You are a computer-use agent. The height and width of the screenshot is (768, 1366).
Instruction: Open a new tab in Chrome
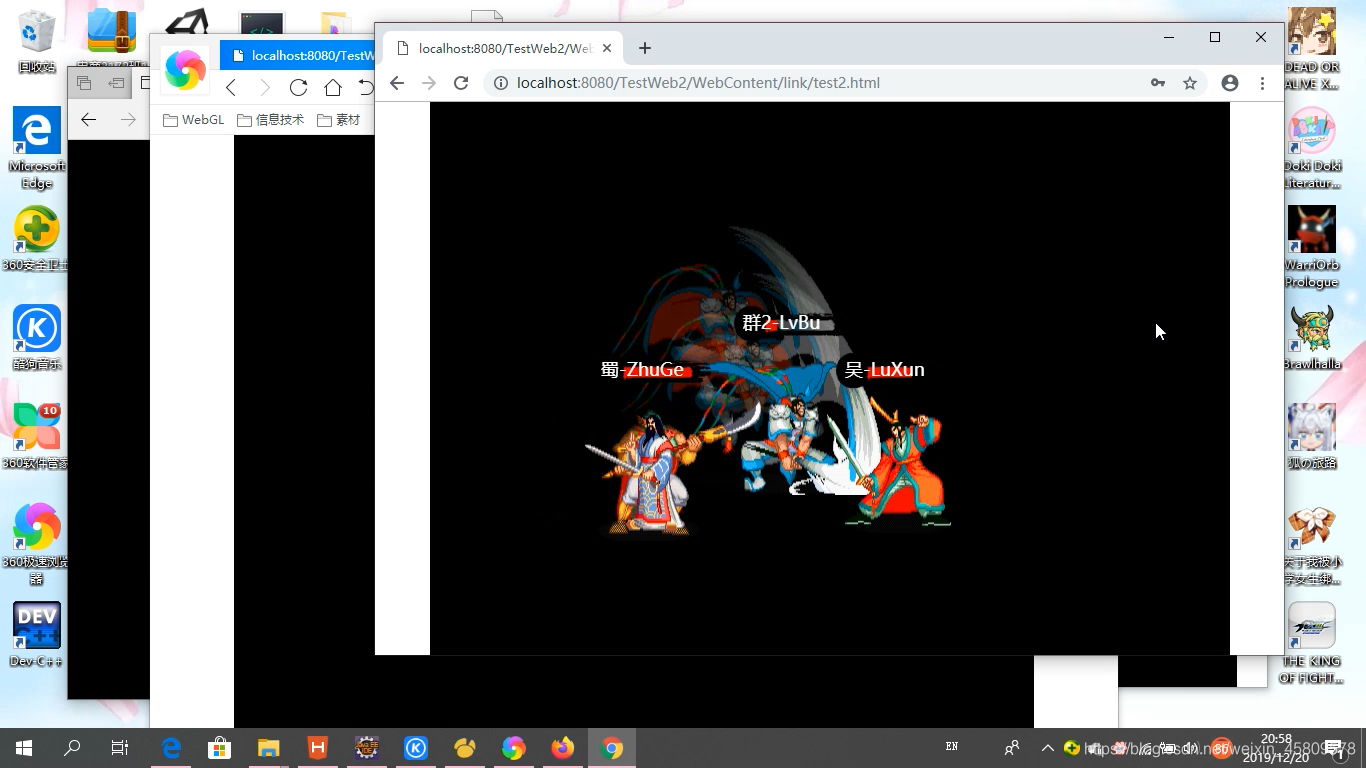click(x=645, y=48)
